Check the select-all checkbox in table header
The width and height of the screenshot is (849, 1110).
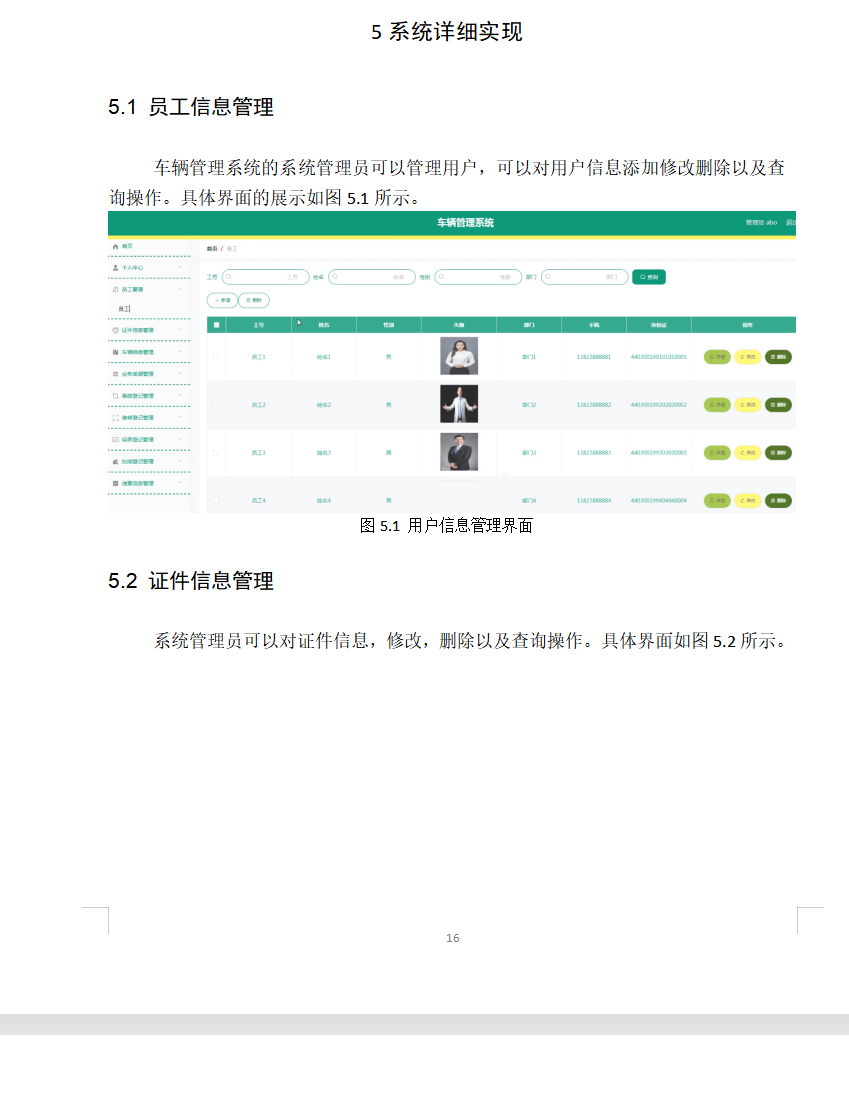coord(218,323)
